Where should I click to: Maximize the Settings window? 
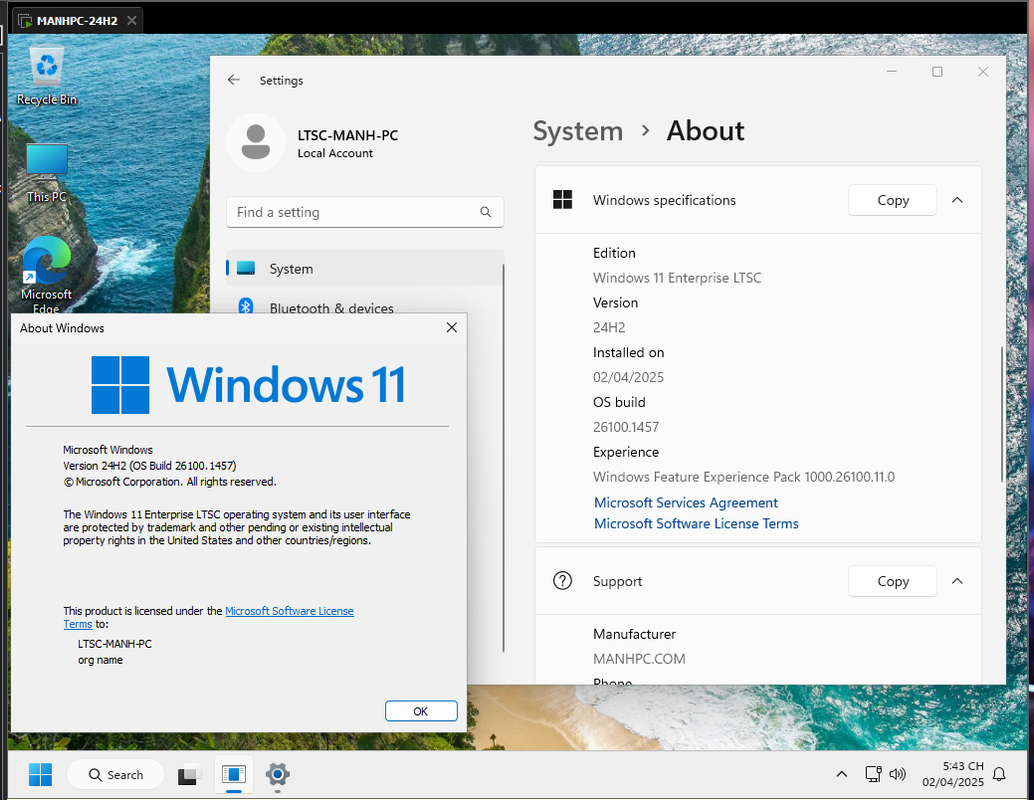(937, 71)
